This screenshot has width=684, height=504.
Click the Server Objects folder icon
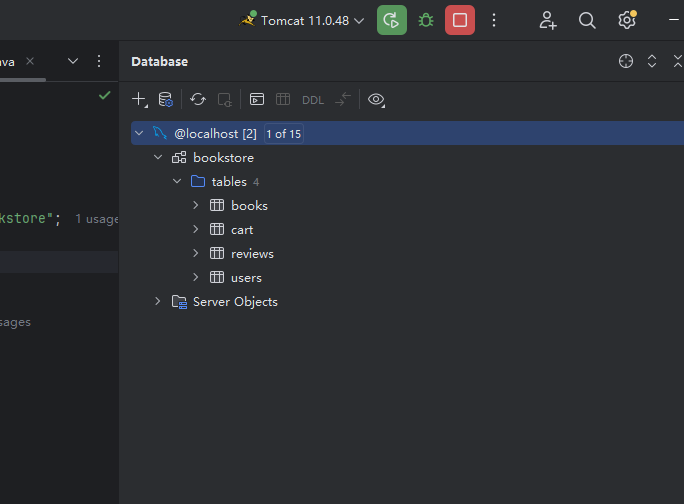pyautogui.click(x=179, y=302)
